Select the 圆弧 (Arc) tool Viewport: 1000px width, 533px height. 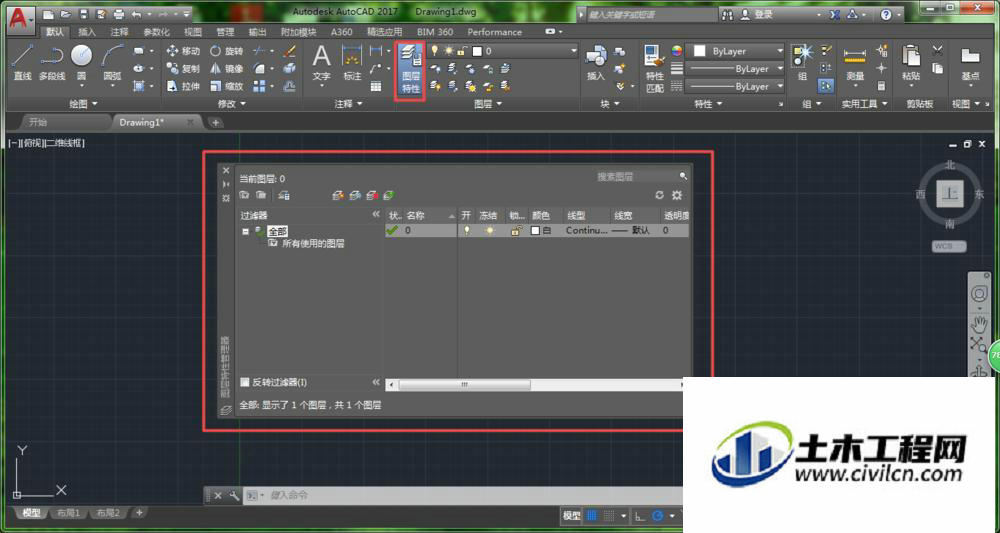click(112, 62)
